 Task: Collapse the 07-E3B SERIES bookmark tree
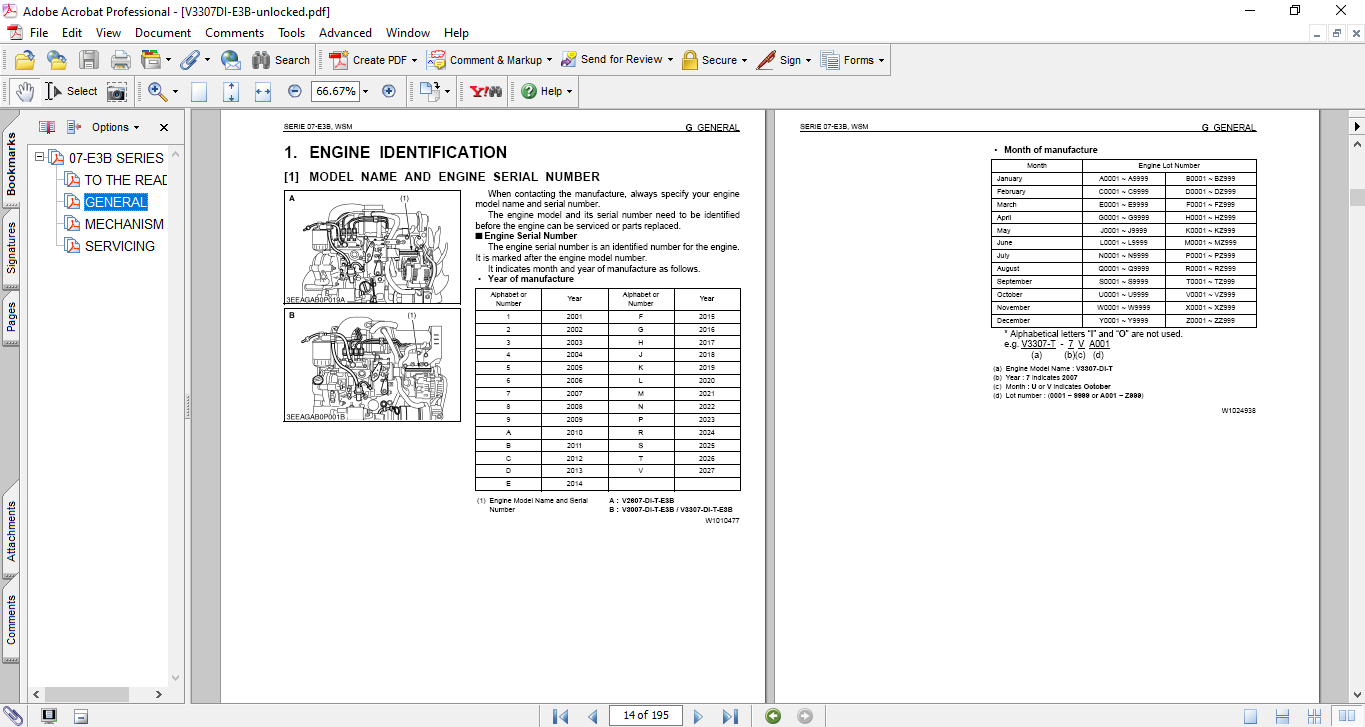[x=40, y=158]
